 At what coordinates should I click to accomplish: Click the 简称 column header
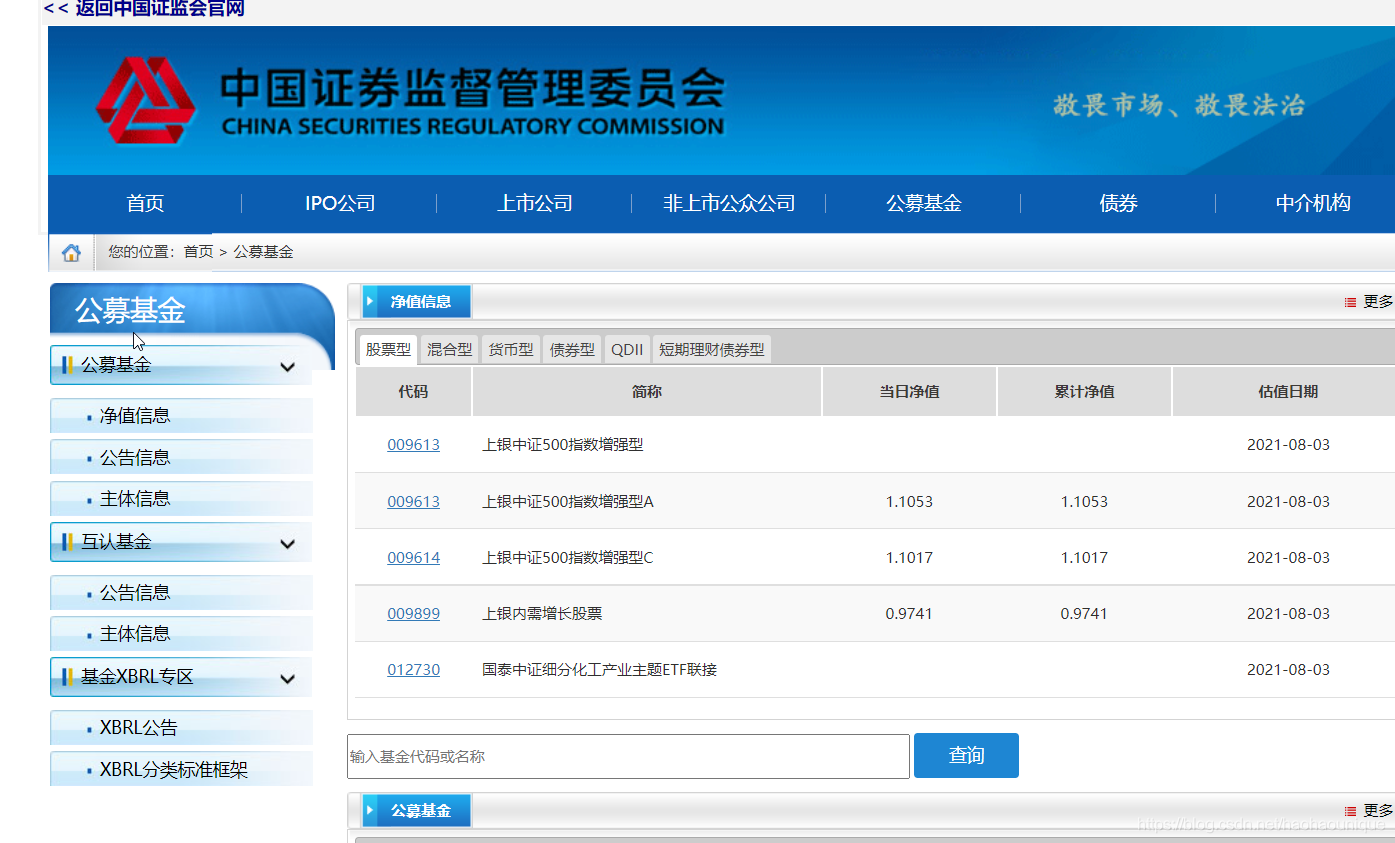click(x=647, y=392)
